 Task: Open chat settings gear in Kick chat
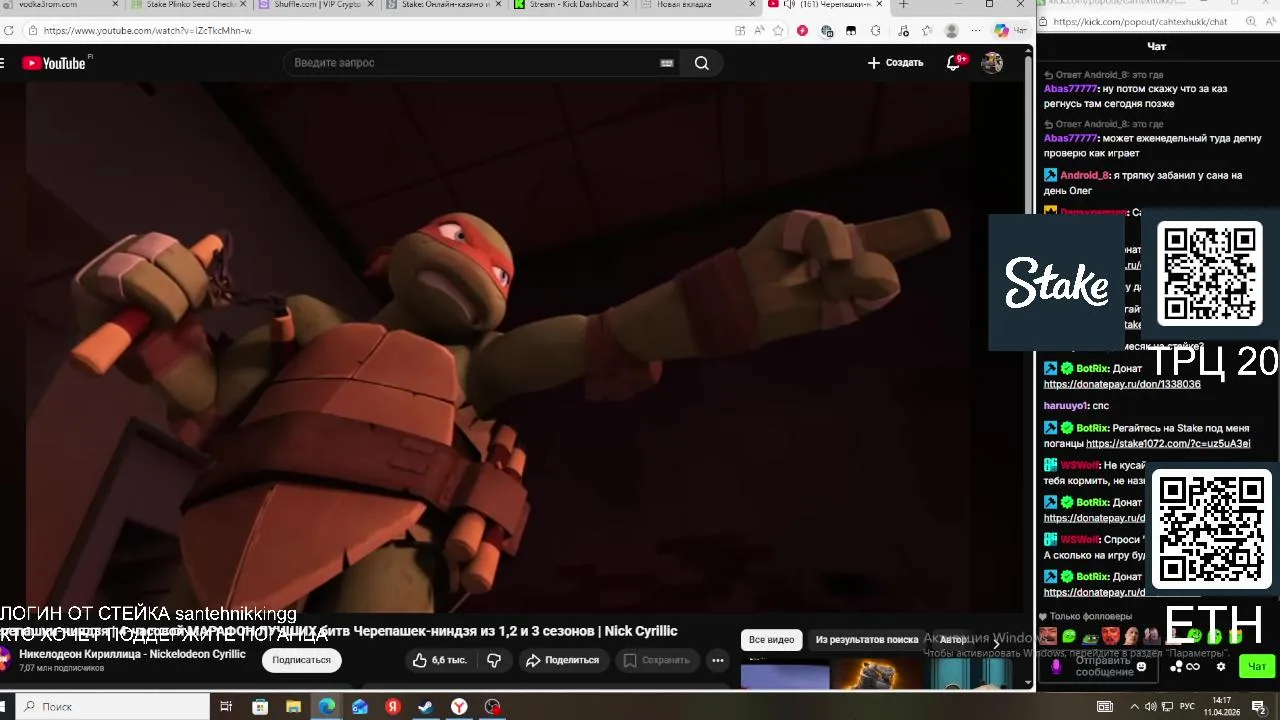(1220, 666)
